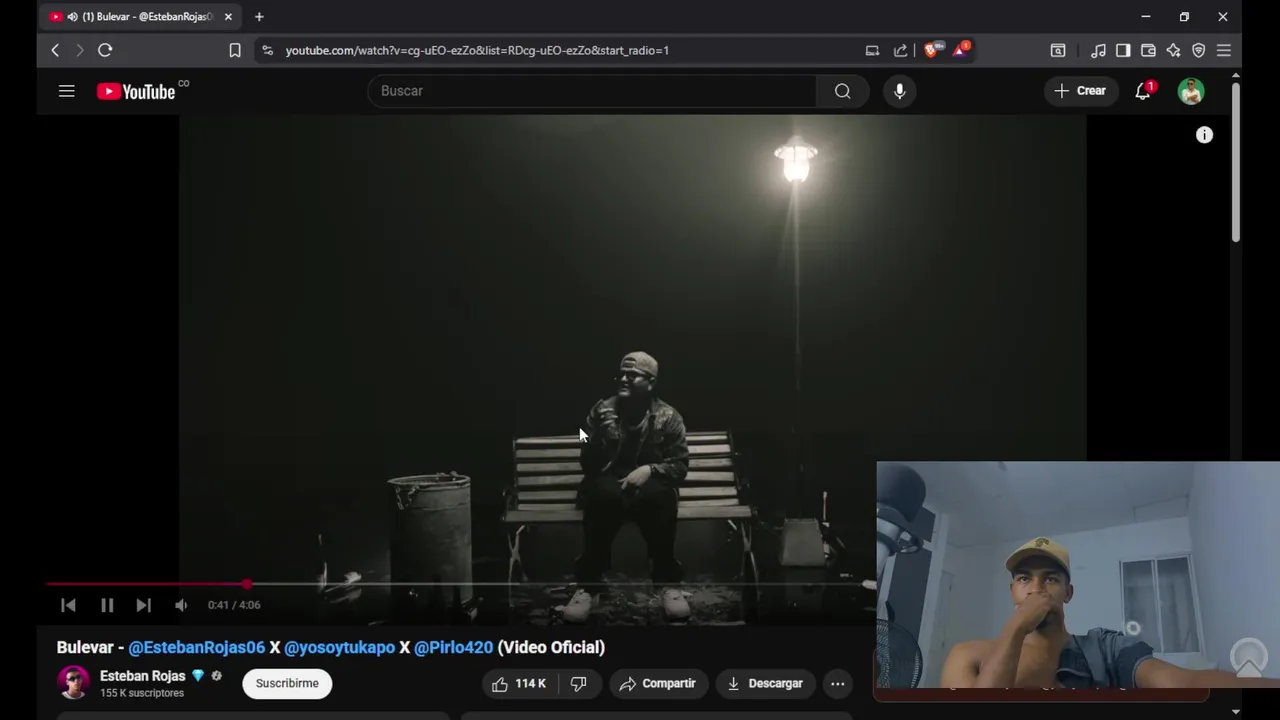Open the Brave playlist music note icon

tap(1098, 50)
